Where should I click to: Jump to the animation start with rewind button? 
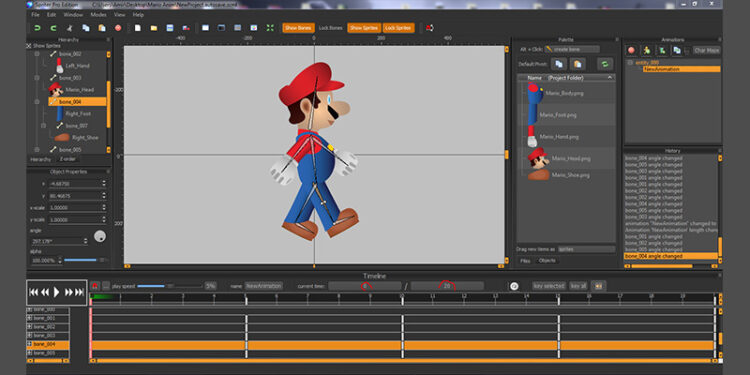33,292
